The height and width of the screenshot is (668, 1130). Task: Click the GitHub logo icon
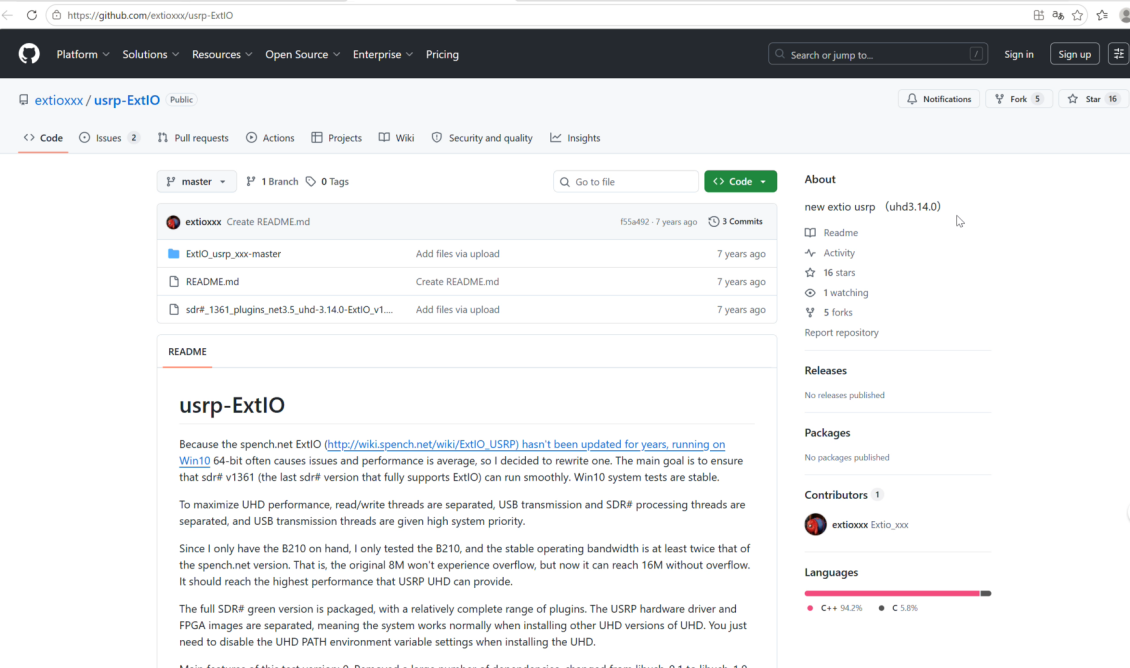(x=29, y=54)
